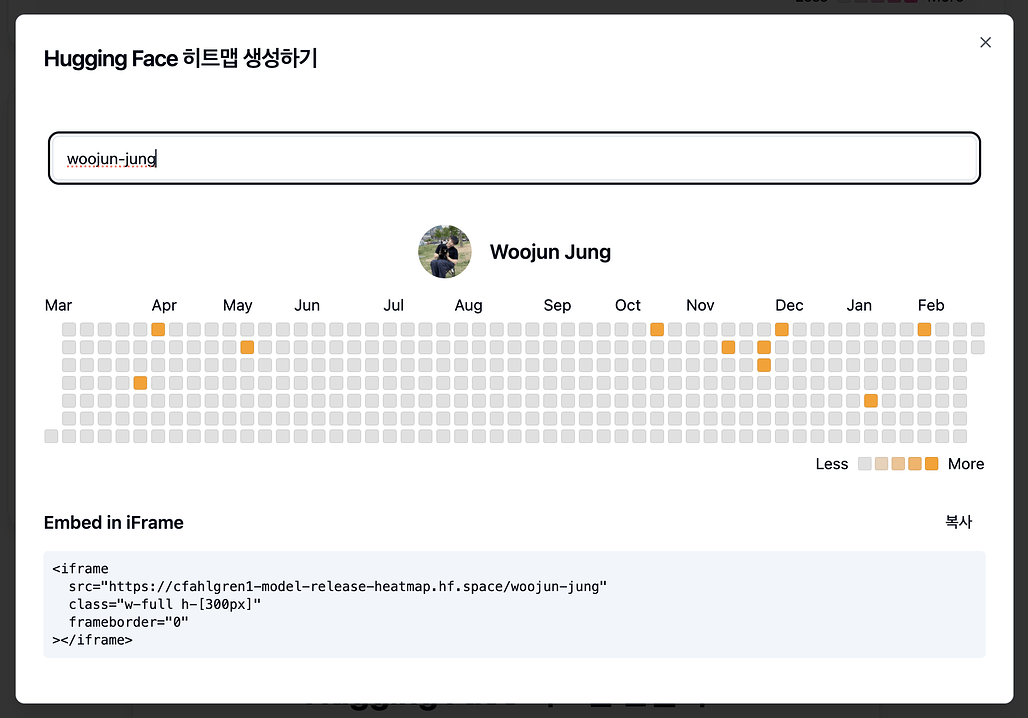Click the Embed in iFrame heading
Viewport: 1028px width, 718px height.
[114, 523]
